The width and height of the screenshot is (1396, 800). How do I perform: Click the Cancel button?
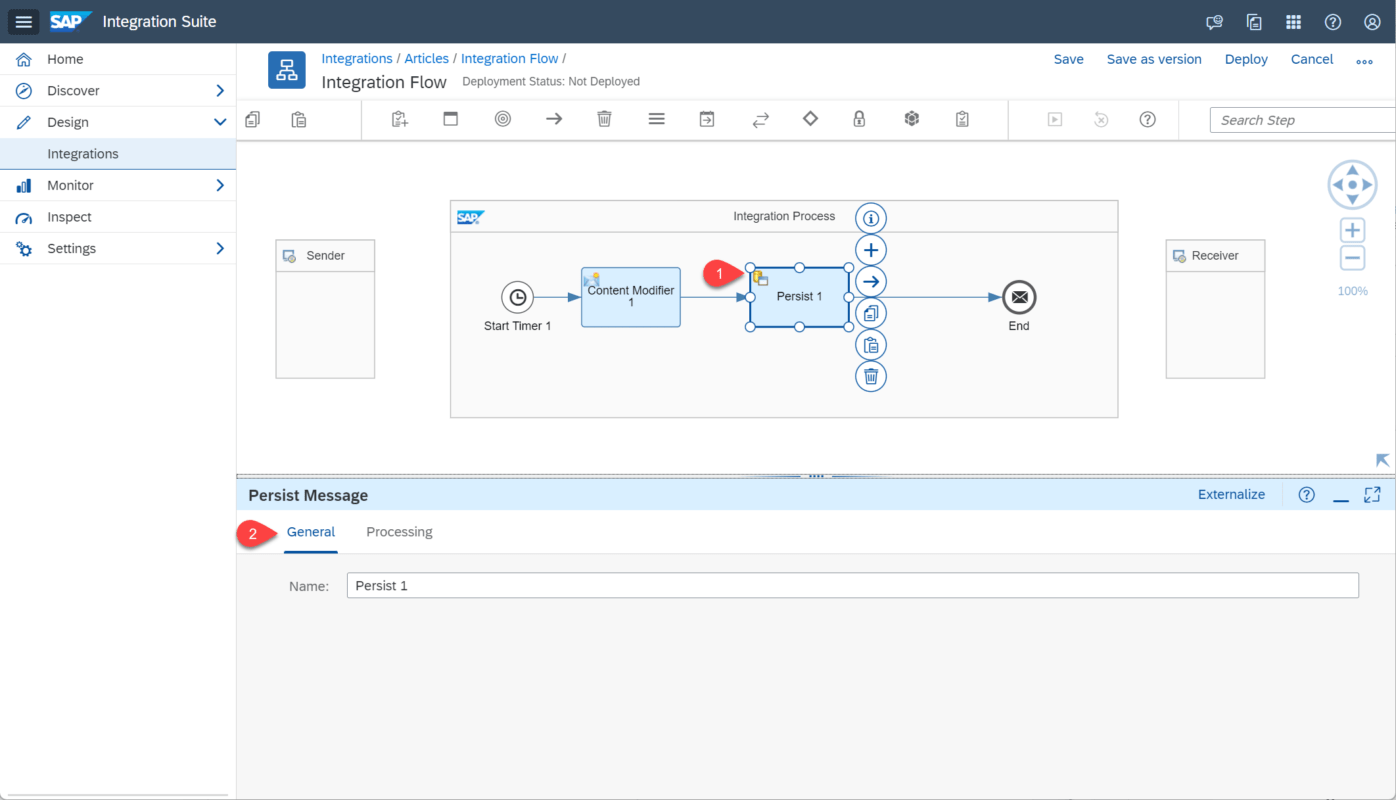[x=1312, y=59]
